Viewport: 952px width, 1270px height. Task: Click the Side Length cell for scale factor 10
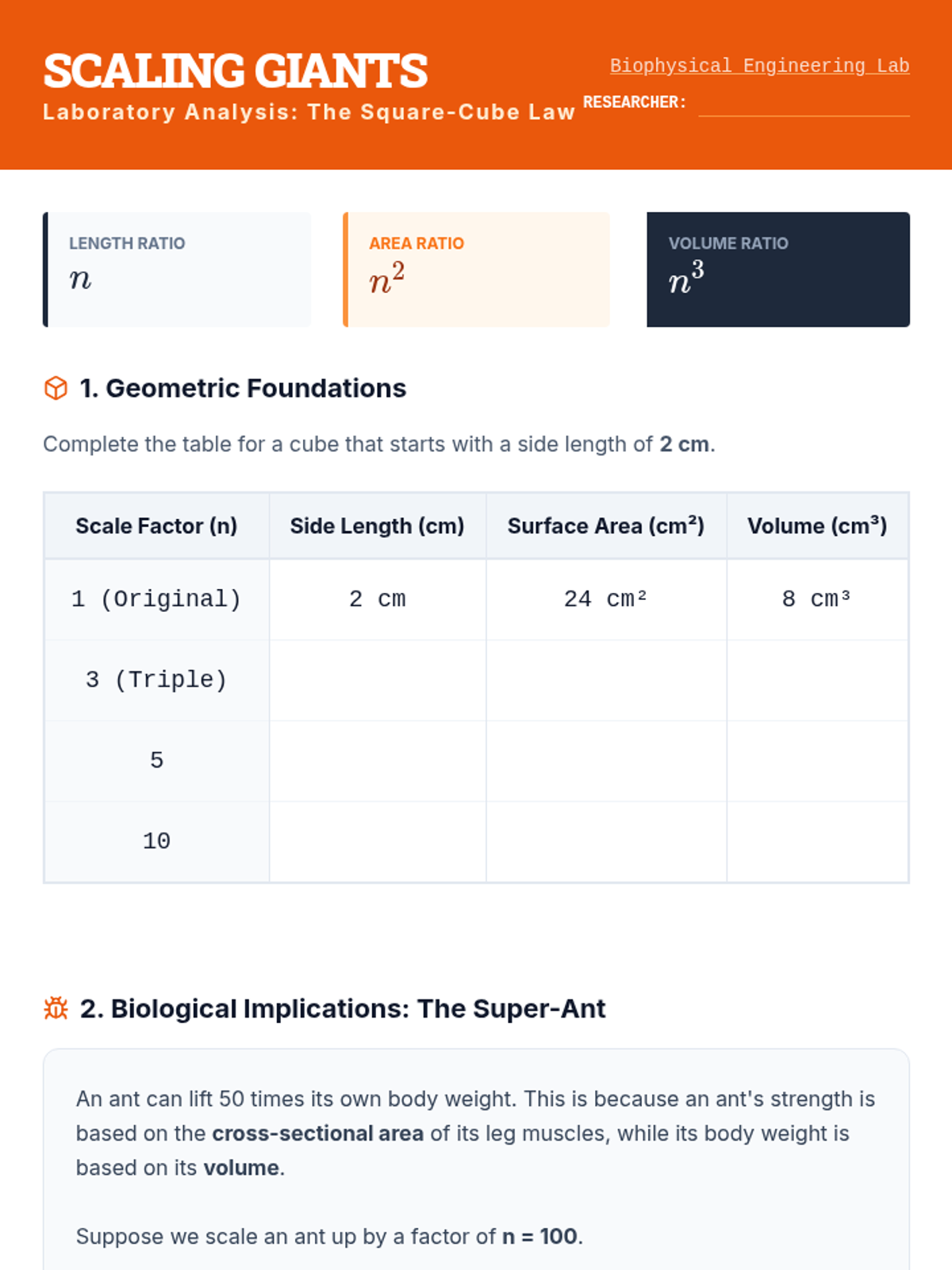378,841
